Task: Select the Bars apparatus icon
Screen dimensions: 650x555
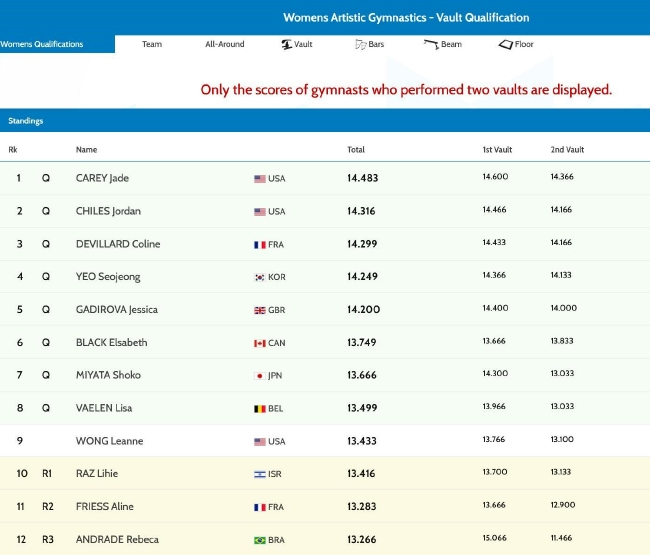Action: 360,44
